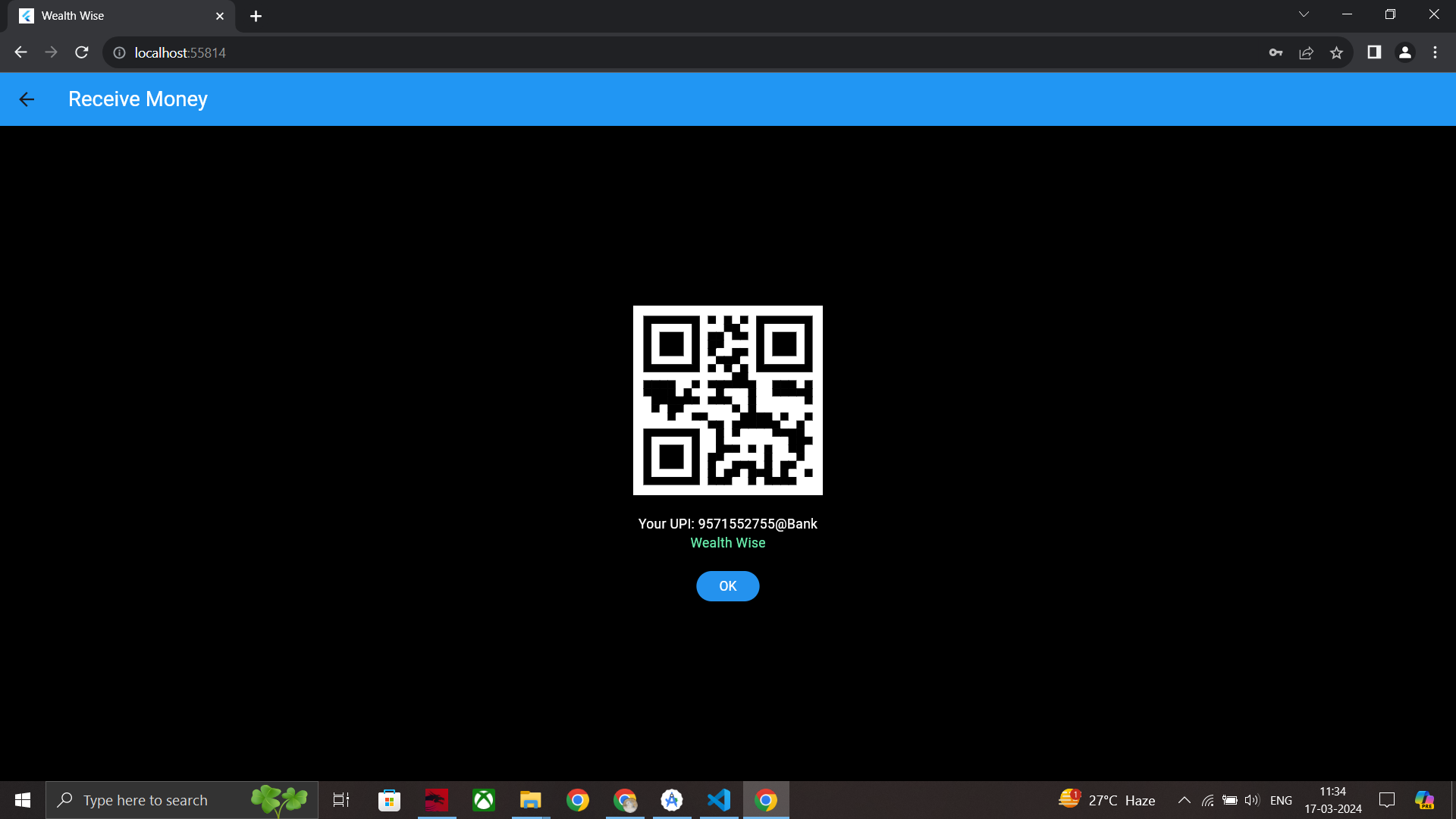The height and width of the screenshot is (819, 1456).
Task: Open the first Chrome taskbar icon
Action: [578, 800]
